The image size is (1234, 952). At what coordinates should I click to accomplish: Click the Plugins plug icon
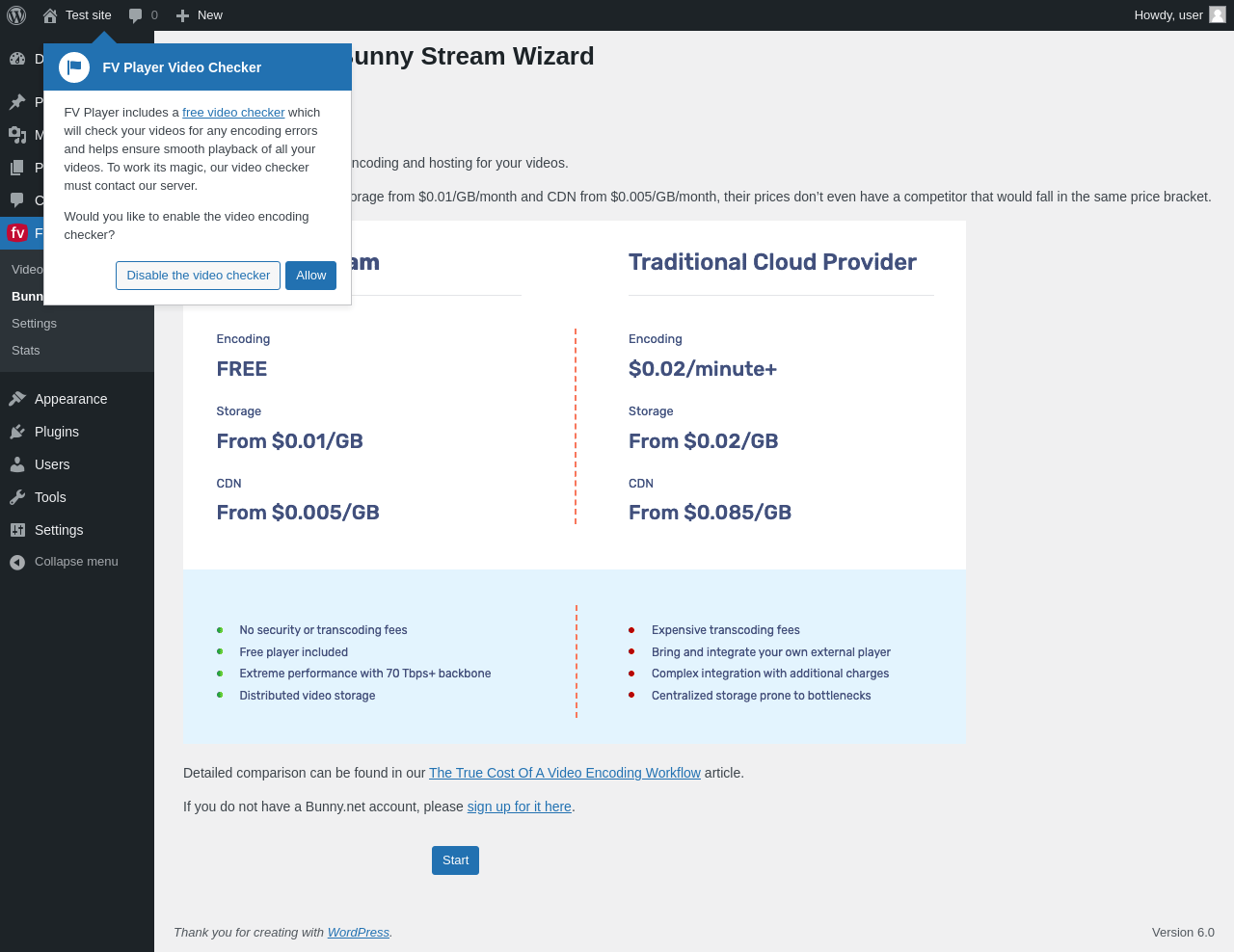(17, 432)
